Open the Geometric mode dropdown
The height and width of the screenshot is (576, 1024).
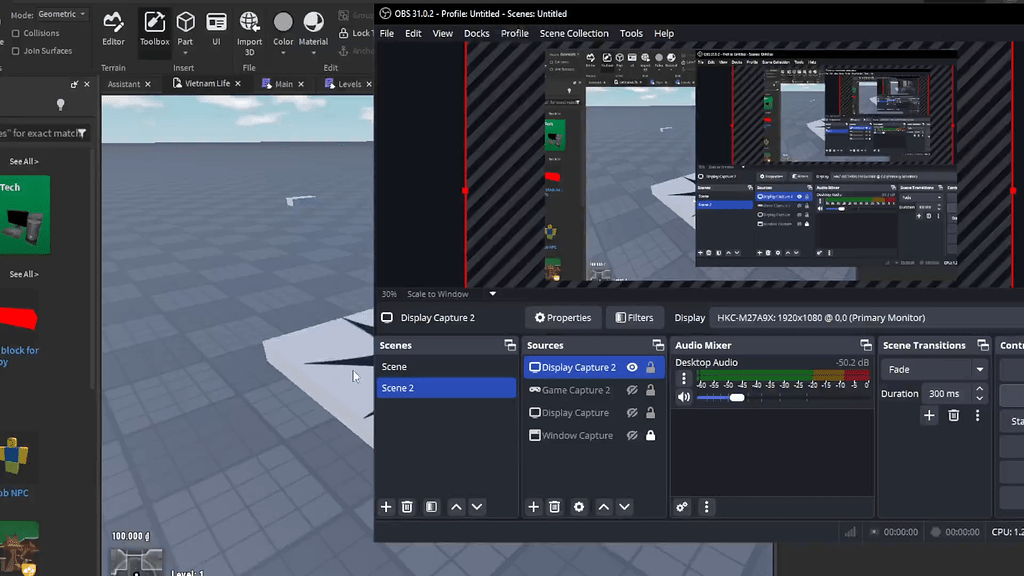[62, 14]
